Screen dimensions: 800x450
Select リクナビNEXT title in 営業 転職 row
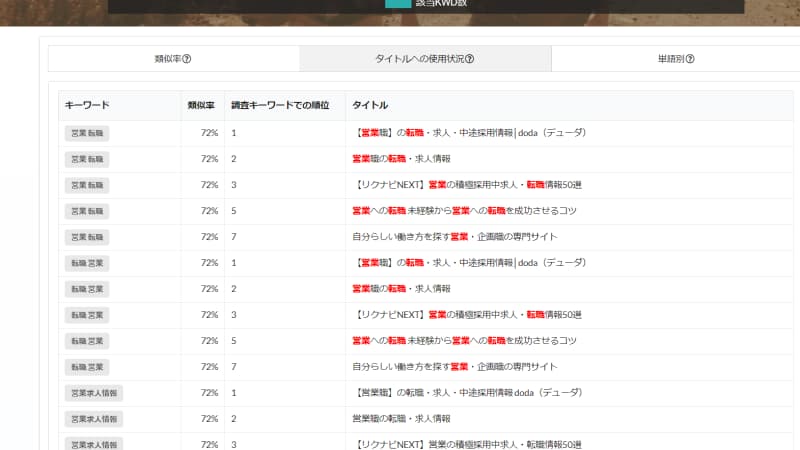[467, 185]
